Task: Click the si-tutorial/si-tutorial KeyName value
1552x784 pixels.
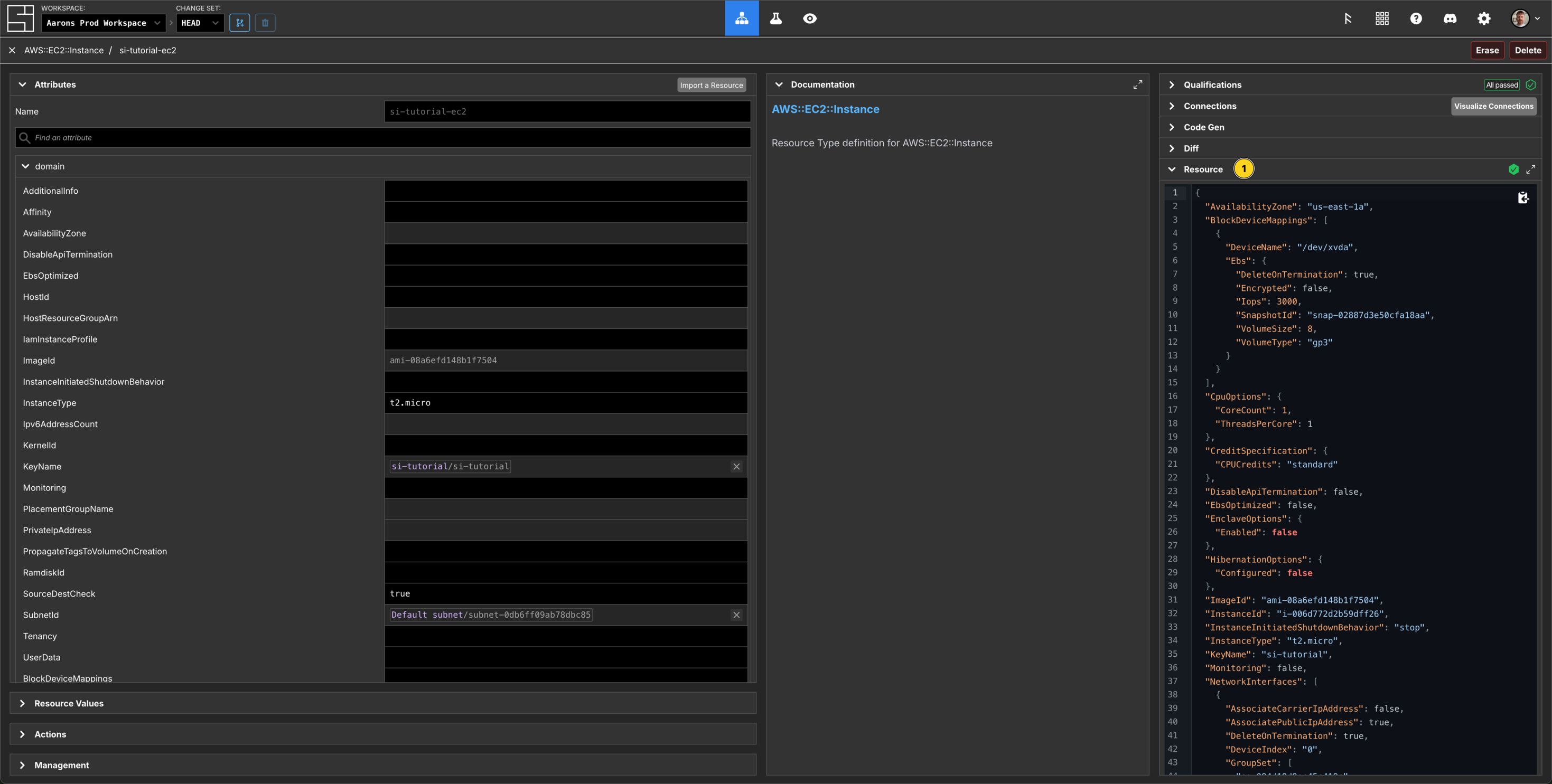Action: [450, 467]
